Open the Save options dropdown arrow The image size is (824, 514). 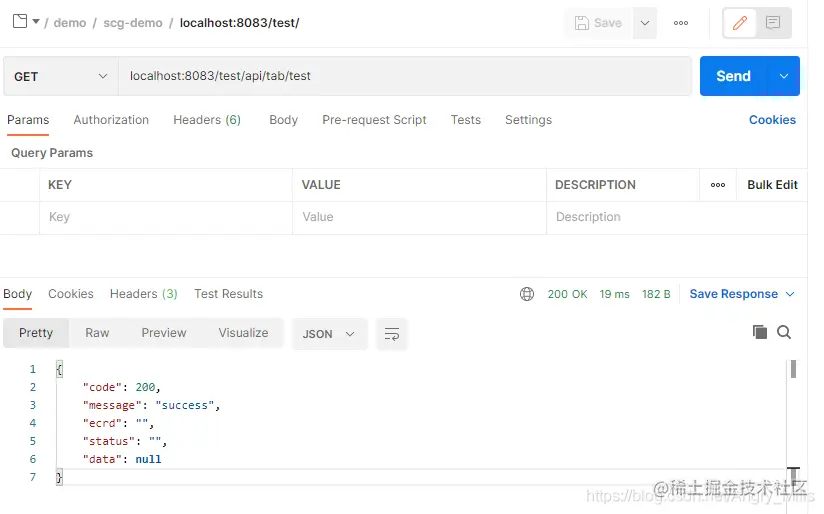(645, 23)
